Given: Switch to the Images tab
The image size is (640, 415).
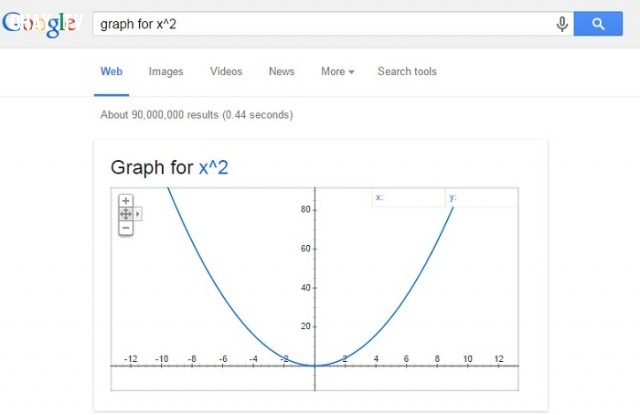Looking at the screenshot, I should click(166, 71).
